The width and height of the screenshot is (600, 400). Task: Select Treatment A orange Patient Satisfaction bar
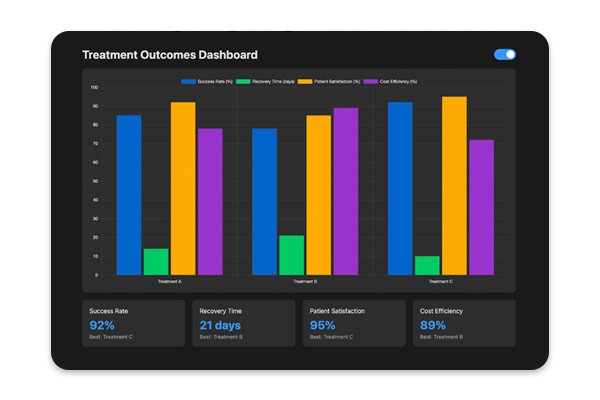[x=183, y=188]
